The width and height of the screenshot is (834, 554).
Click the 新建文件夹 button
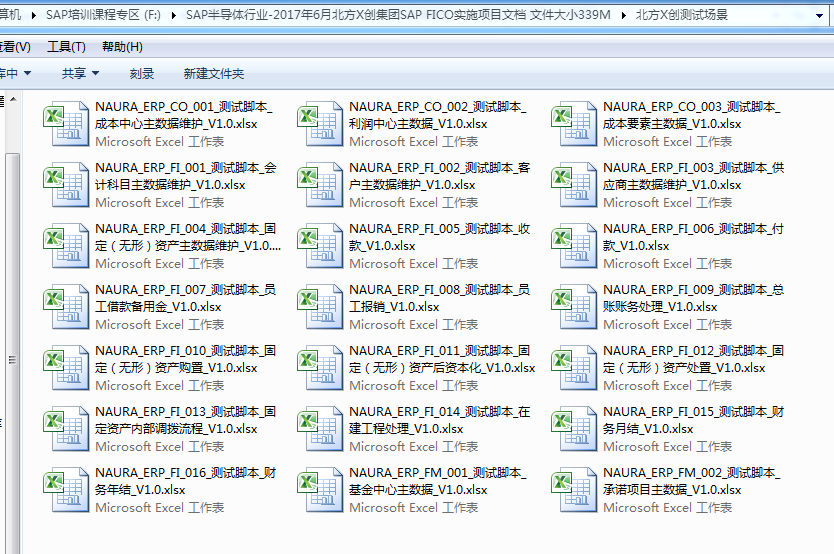point(214,73)
